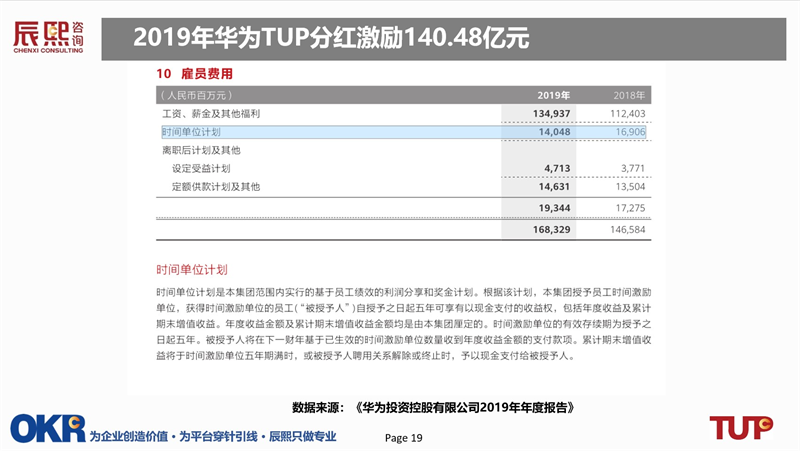The height and width of the screenshot is (451, 800).
Task: Click the 离职后计划及其他 row label
Action: tap(201, 151)
